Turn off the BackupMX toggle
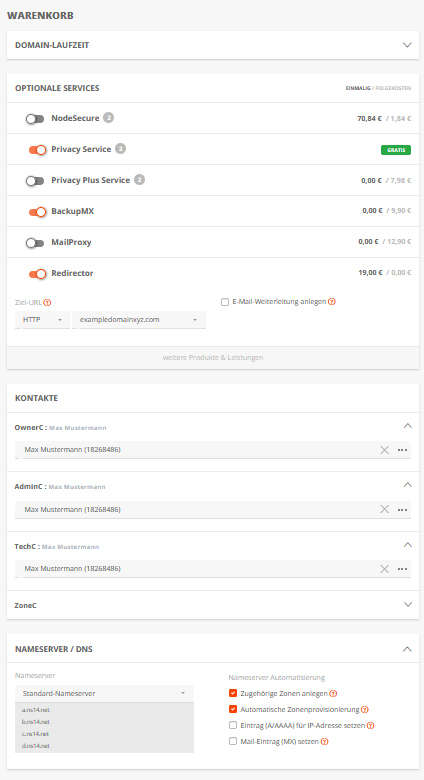 click(37, 212)
